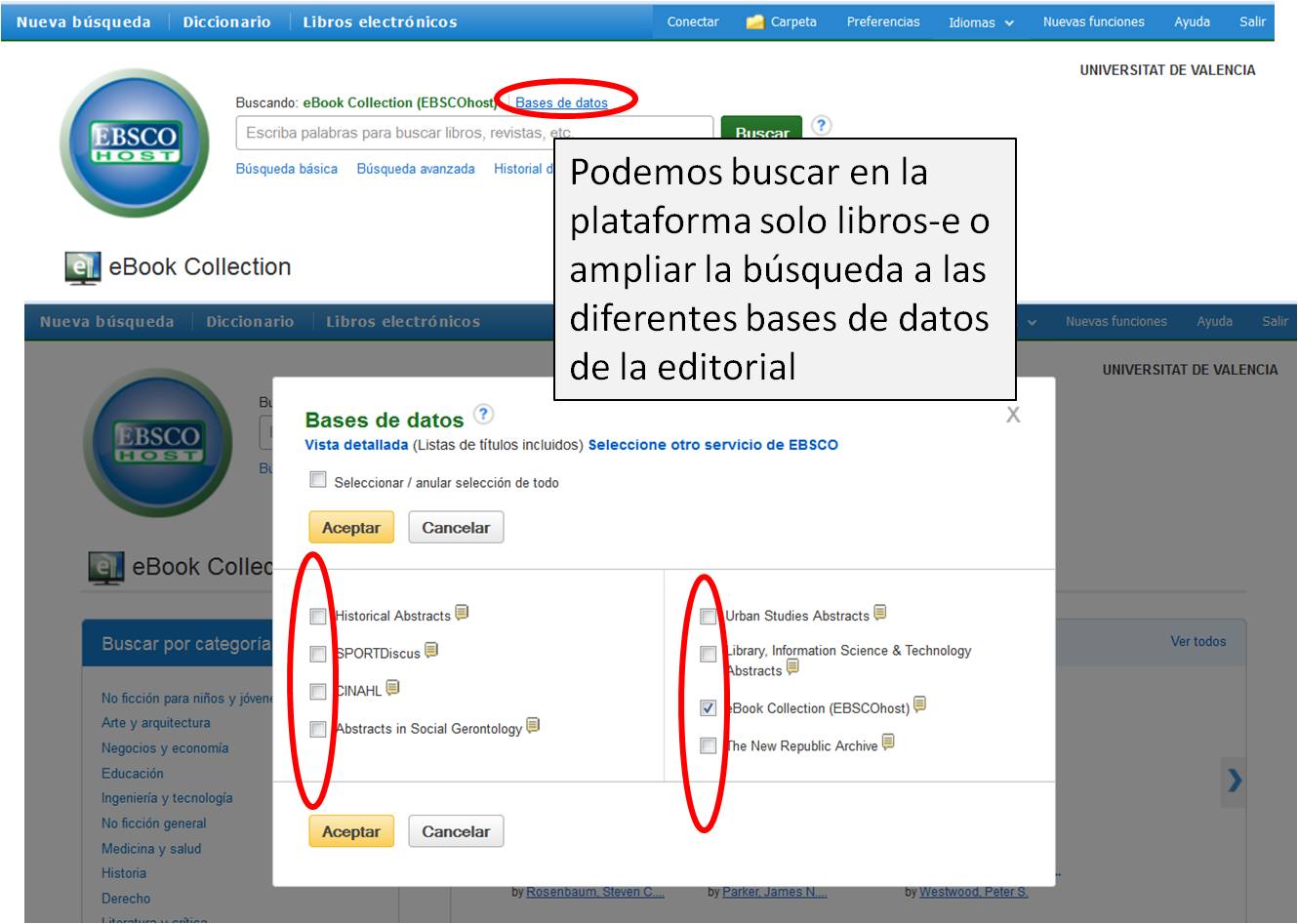Viewport: 1298px width, 924px height.
Task: Click the Ver todos link
Action: tap(1197, 641)
